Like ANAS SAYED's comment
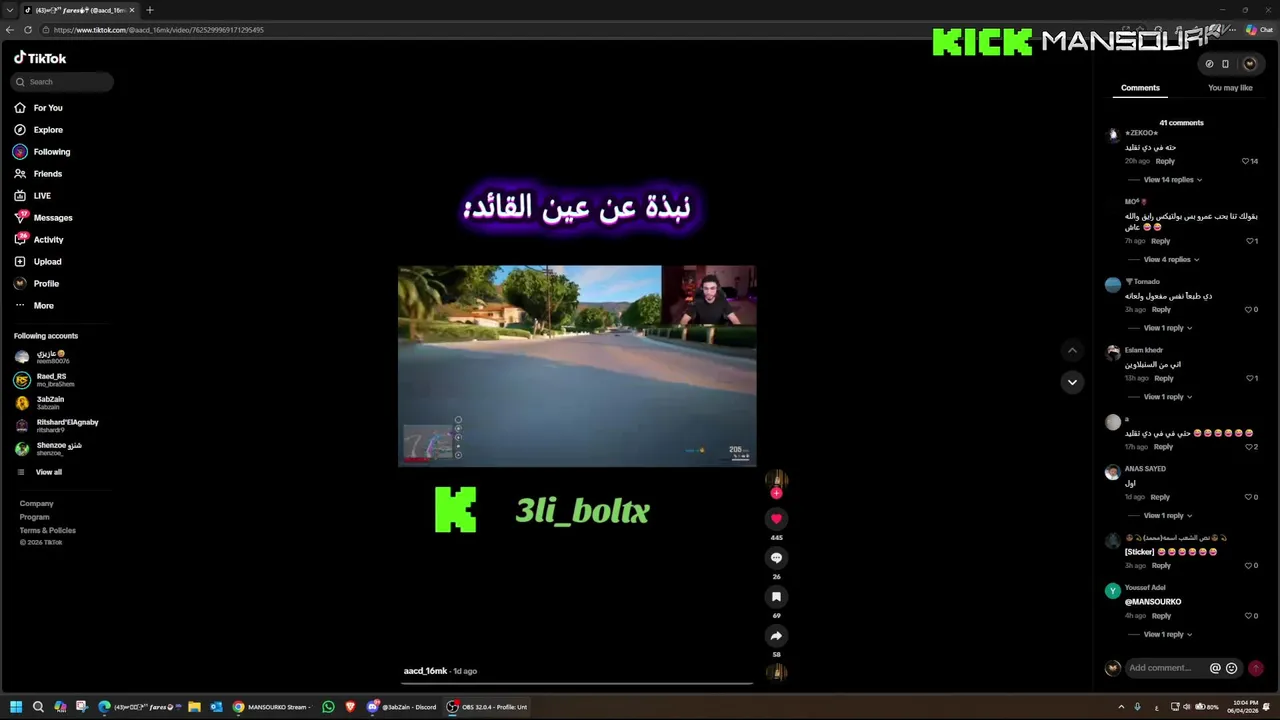The width and height of the screenshot is (1280, 720). [1250, 497]
